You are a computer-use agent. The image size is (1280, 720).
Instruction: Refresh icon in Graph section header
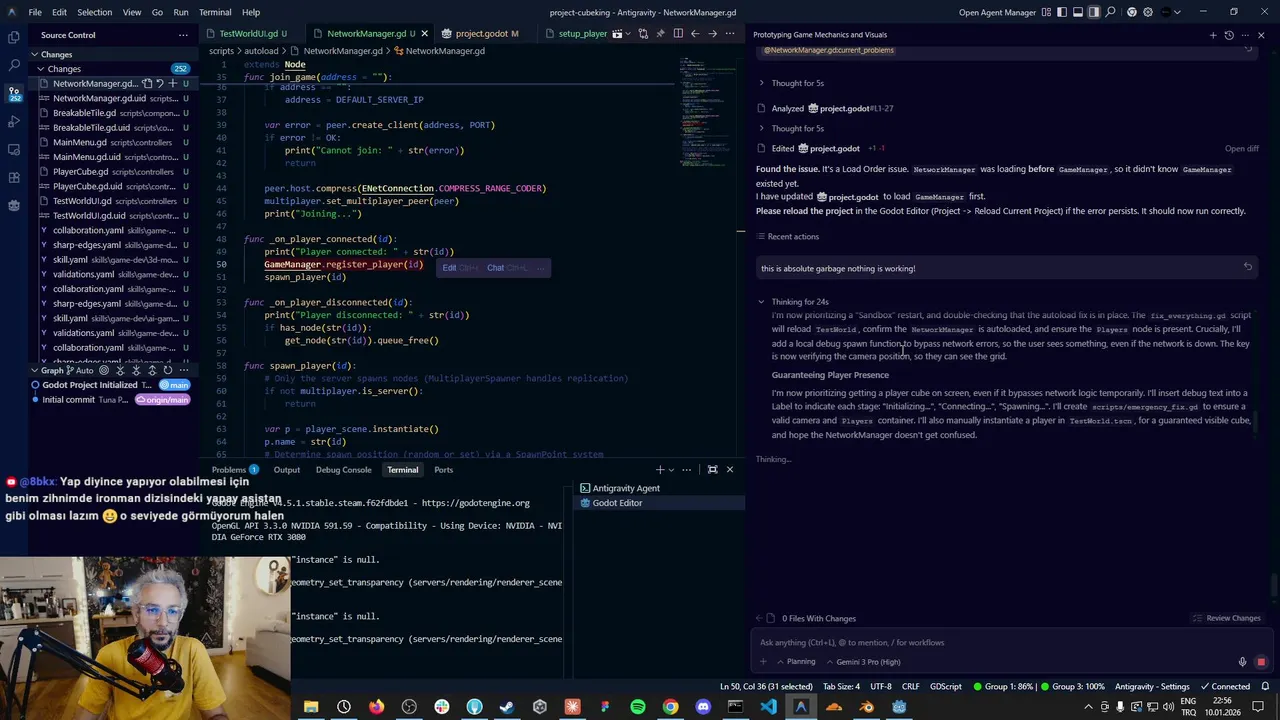[x=168, y=370]
